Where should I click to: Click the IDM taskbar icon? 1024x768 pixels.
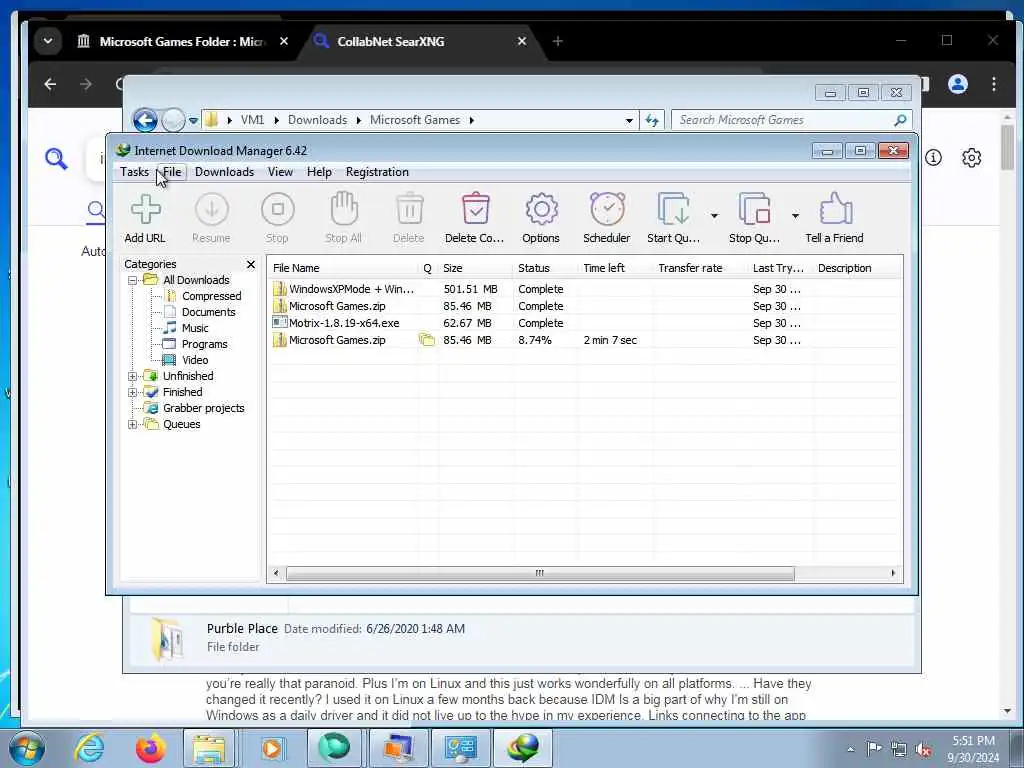523,748
